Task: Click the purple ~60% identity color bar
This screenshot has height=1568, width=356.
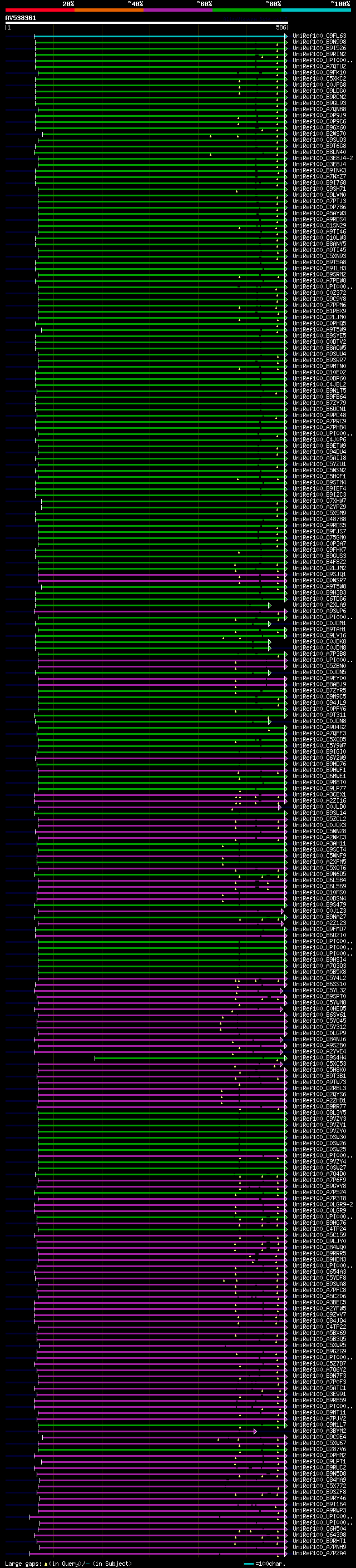Action: pos(179,10)
